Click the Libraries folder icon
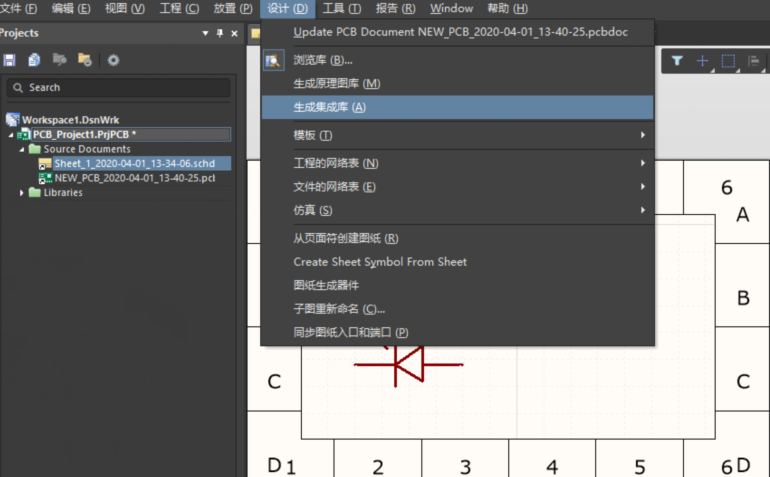This screenshot has width=770, height=477. tap(34, 192)
